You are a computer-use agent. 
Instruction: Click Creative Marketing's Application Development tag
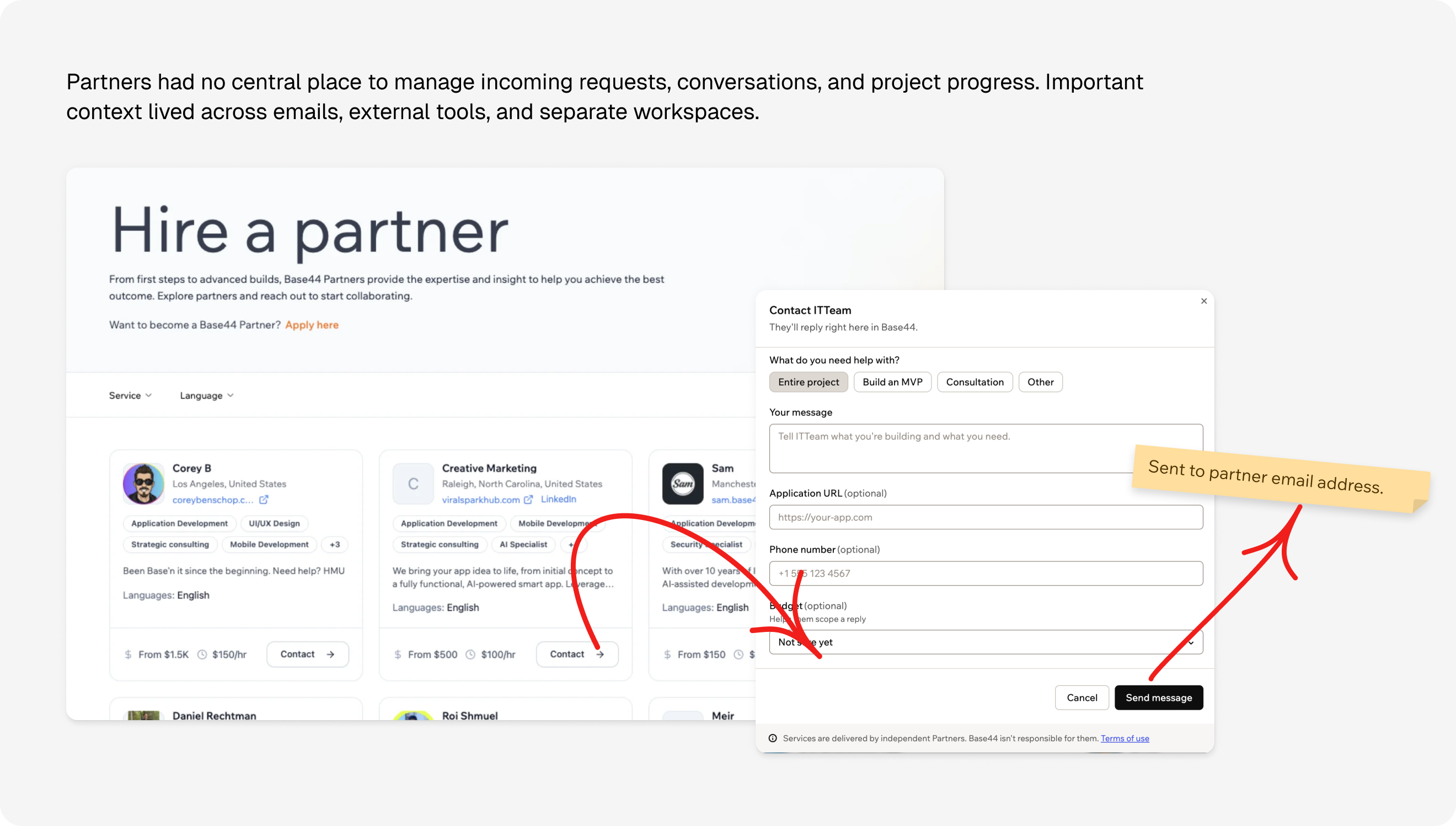[449, 523]
